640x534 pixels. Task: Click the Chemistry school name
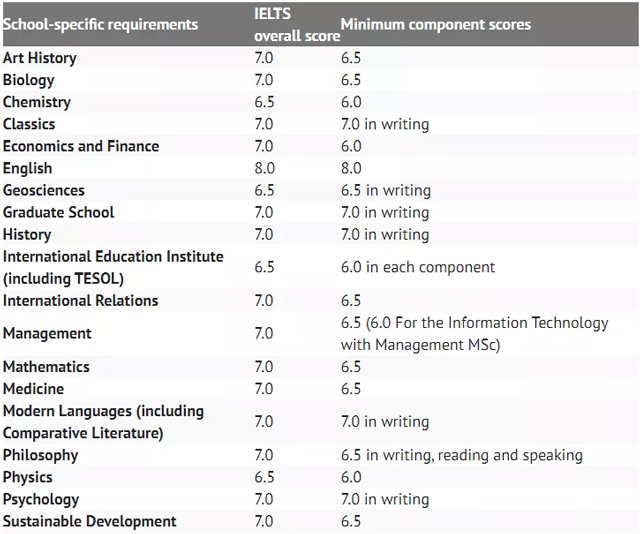(x=37, y=102)
